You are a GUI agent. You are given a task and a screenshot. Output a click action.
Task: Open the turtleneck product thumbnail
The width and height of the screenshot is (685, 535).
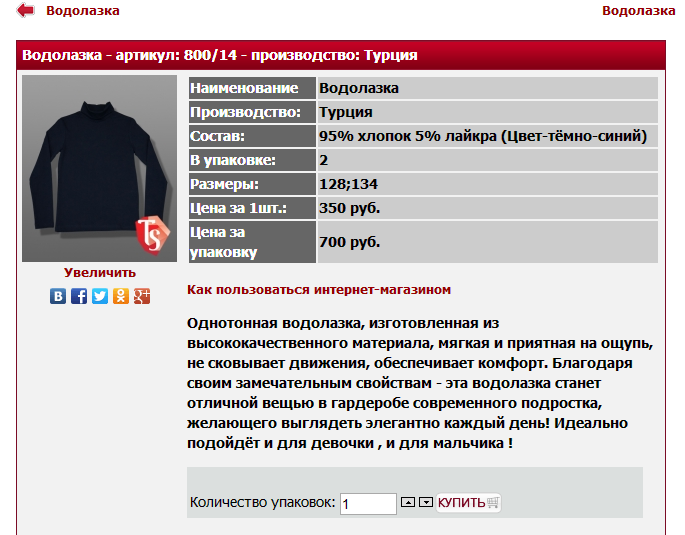100,169
